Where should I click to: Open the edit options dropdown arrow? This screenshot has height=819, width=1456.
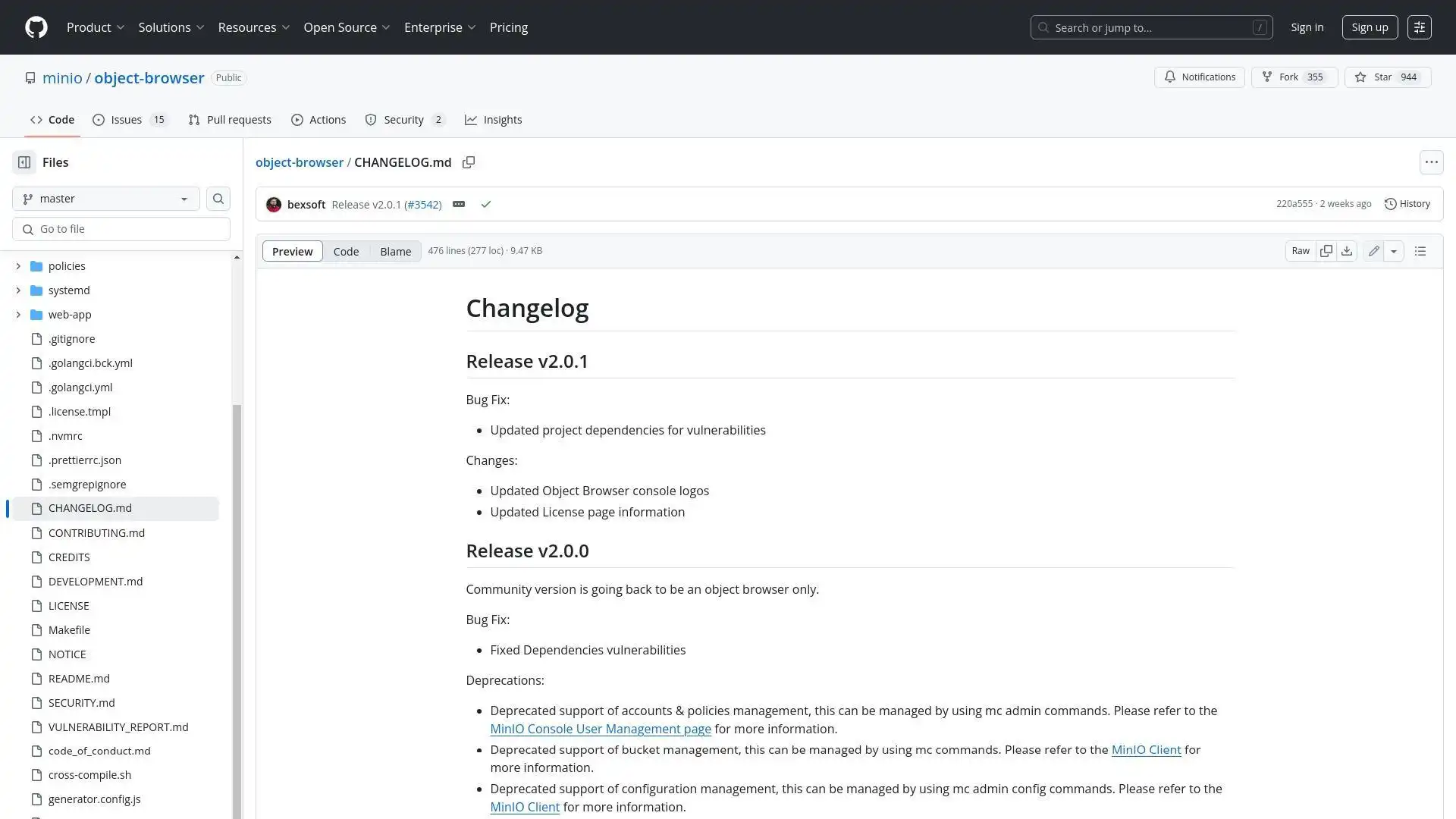1394,251
